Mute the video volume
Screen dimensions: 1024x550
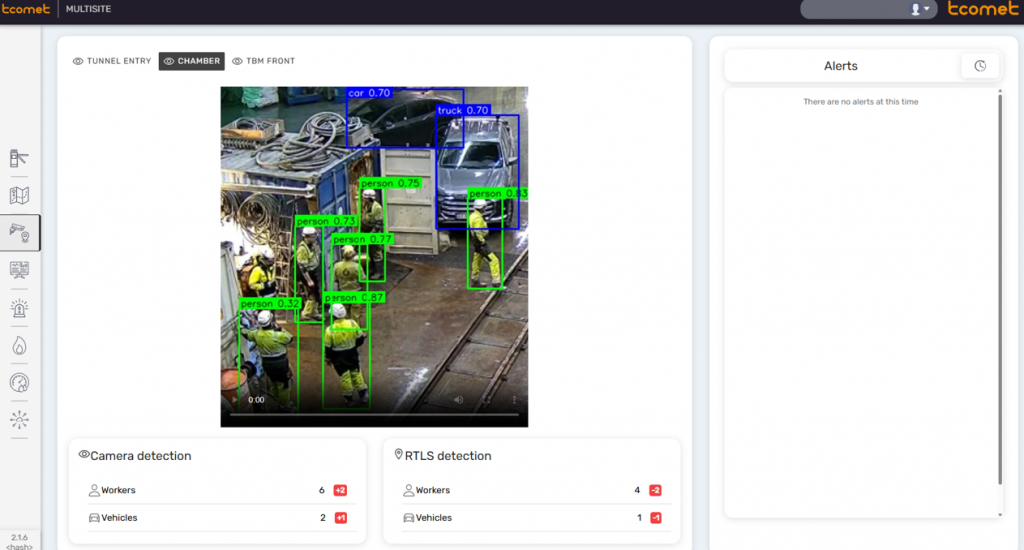(x=459, y=399)
